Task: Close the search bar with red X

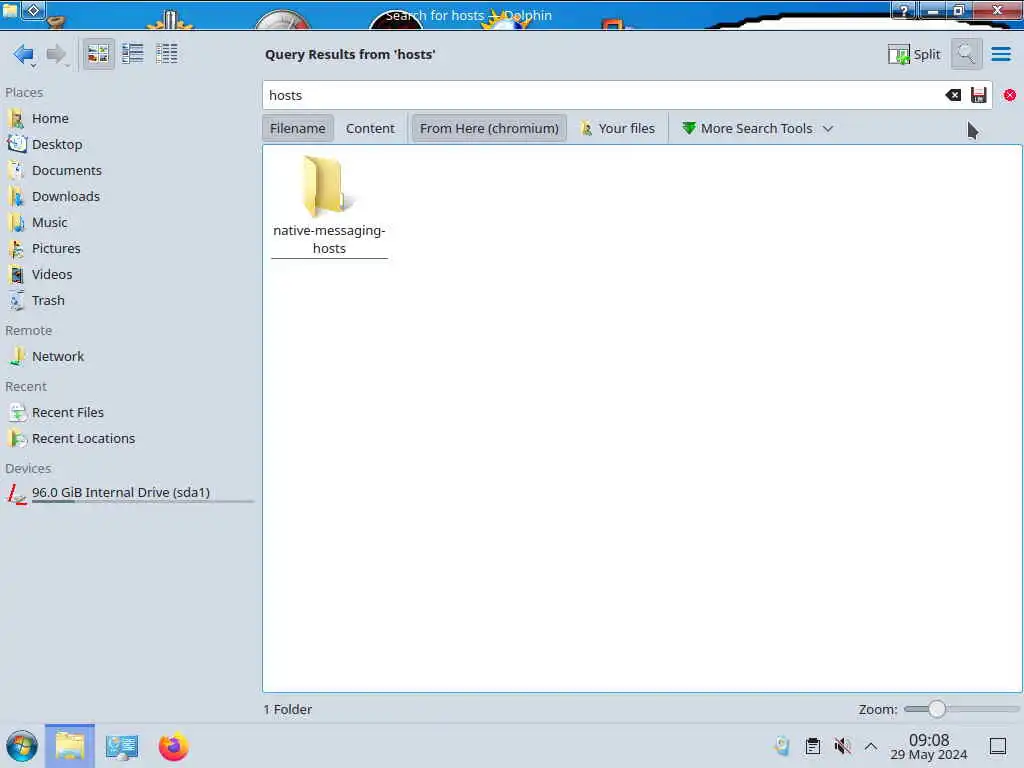Action: tap(1010, 95)
